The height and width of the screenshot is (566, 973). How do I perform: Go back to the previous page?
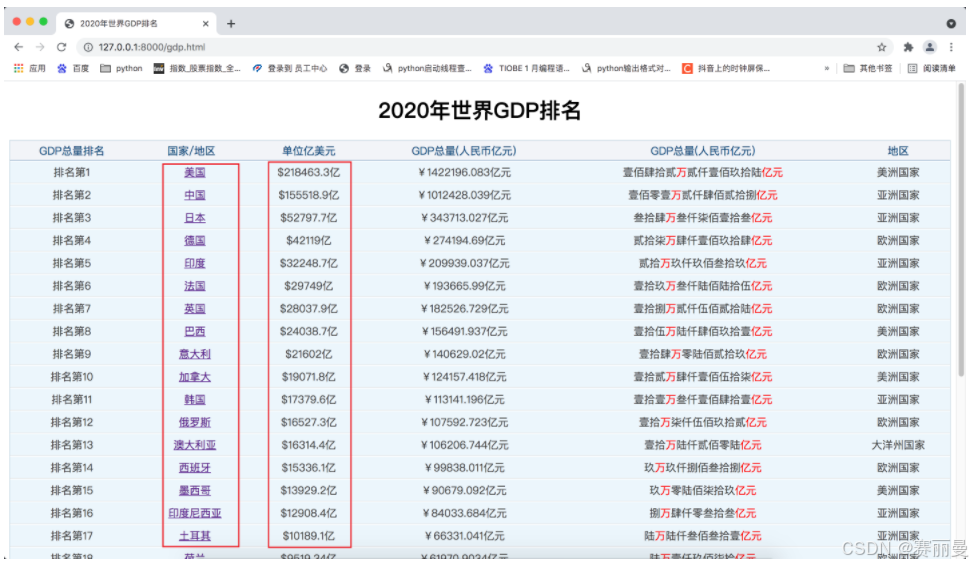coord(19,47)
